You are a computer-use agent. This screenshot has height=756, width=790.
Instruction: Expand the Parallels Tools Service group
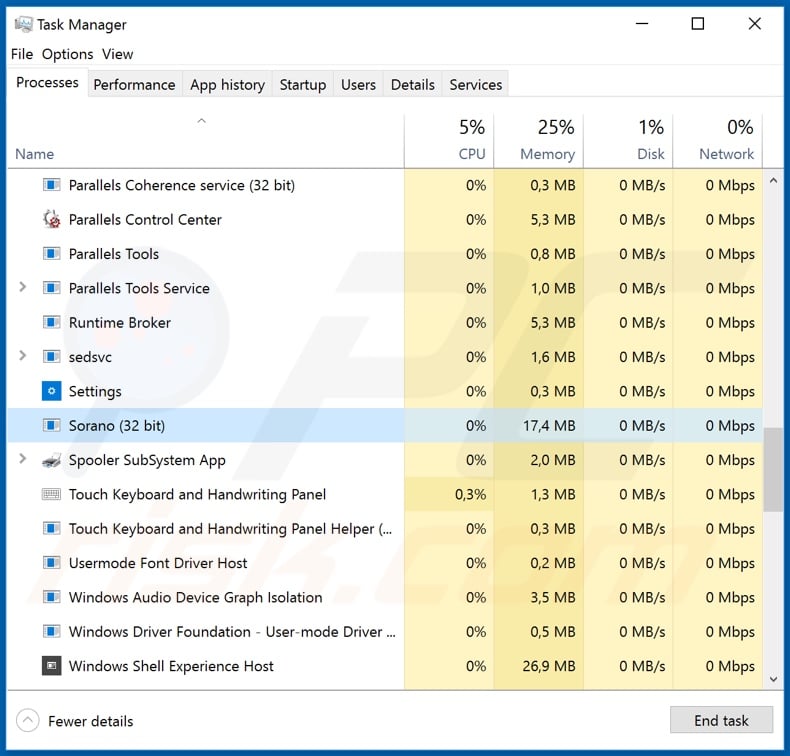pos(22,287)
